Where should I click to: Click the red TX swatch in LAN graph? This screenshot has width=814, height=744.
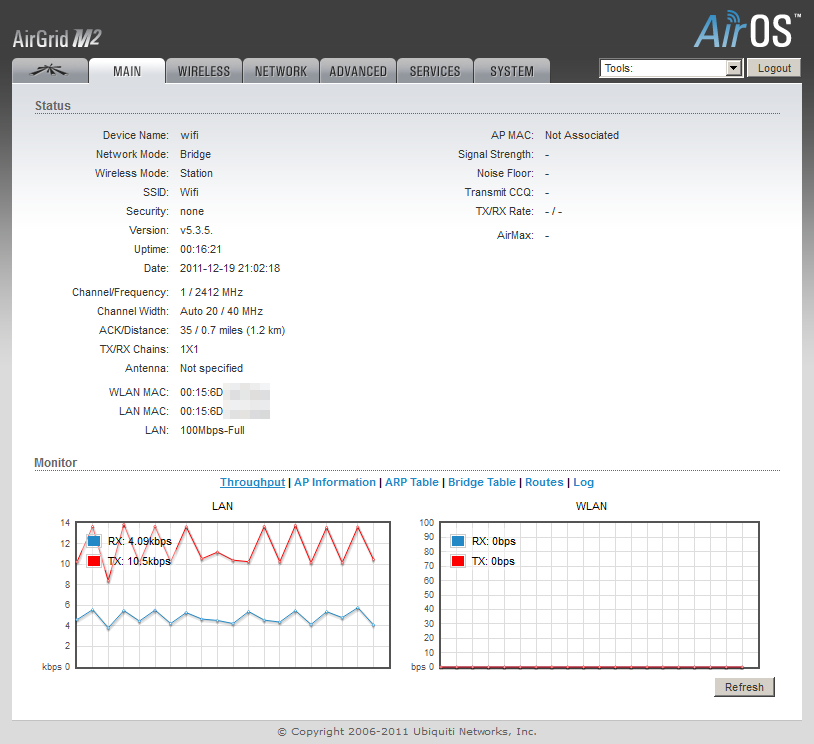pos(94,561)
